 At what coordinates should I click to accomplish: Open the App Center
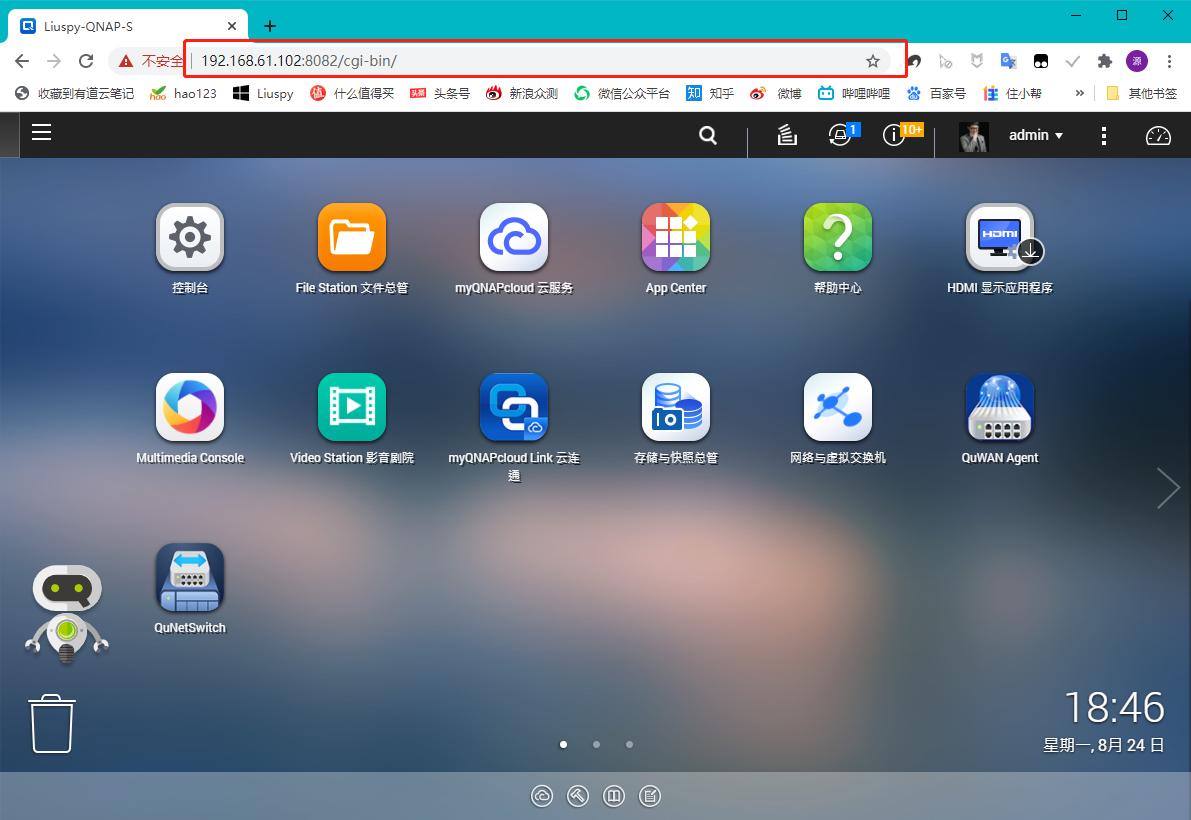click(676, 238)
